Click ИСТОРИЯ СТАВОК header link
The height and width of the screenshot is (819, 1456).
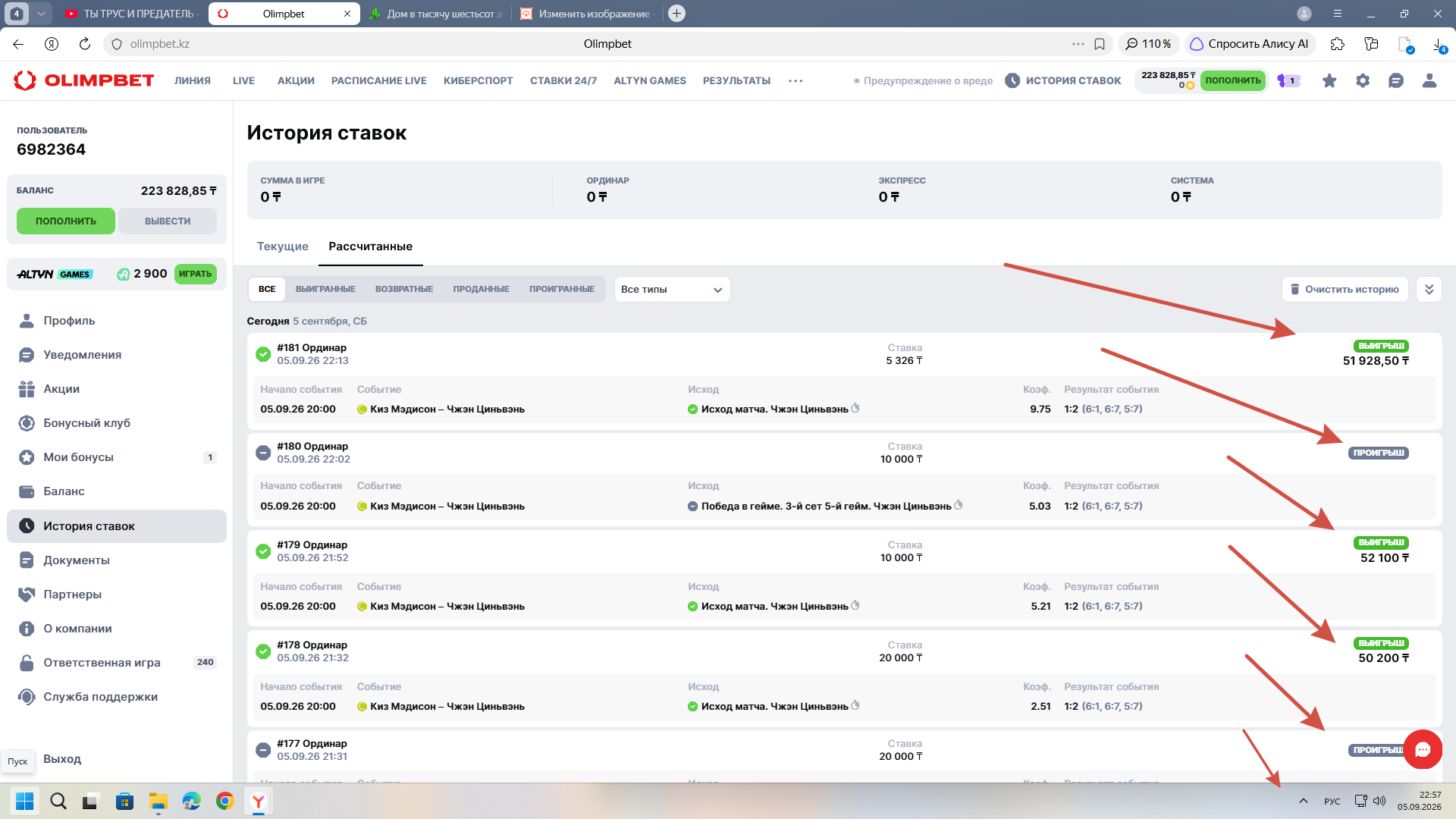click(1063, 80)
